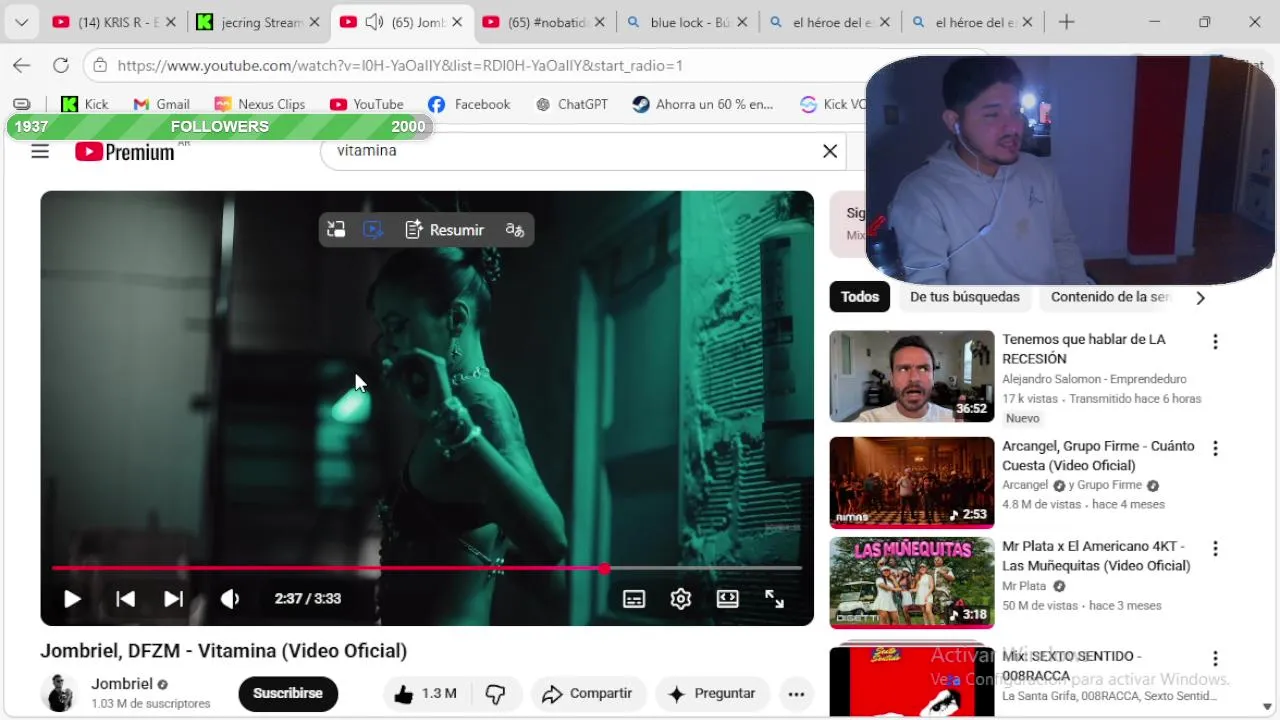
Task: Open Tenemos que hablar de LA RECESIÓN title
Action: [1084, 349]
